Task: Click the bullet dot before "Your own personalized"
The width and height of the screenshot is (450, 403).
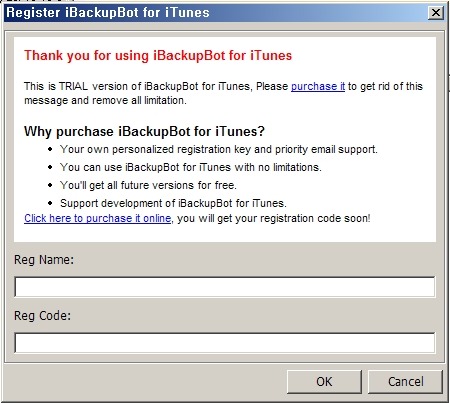Action: tap(50, 149)
